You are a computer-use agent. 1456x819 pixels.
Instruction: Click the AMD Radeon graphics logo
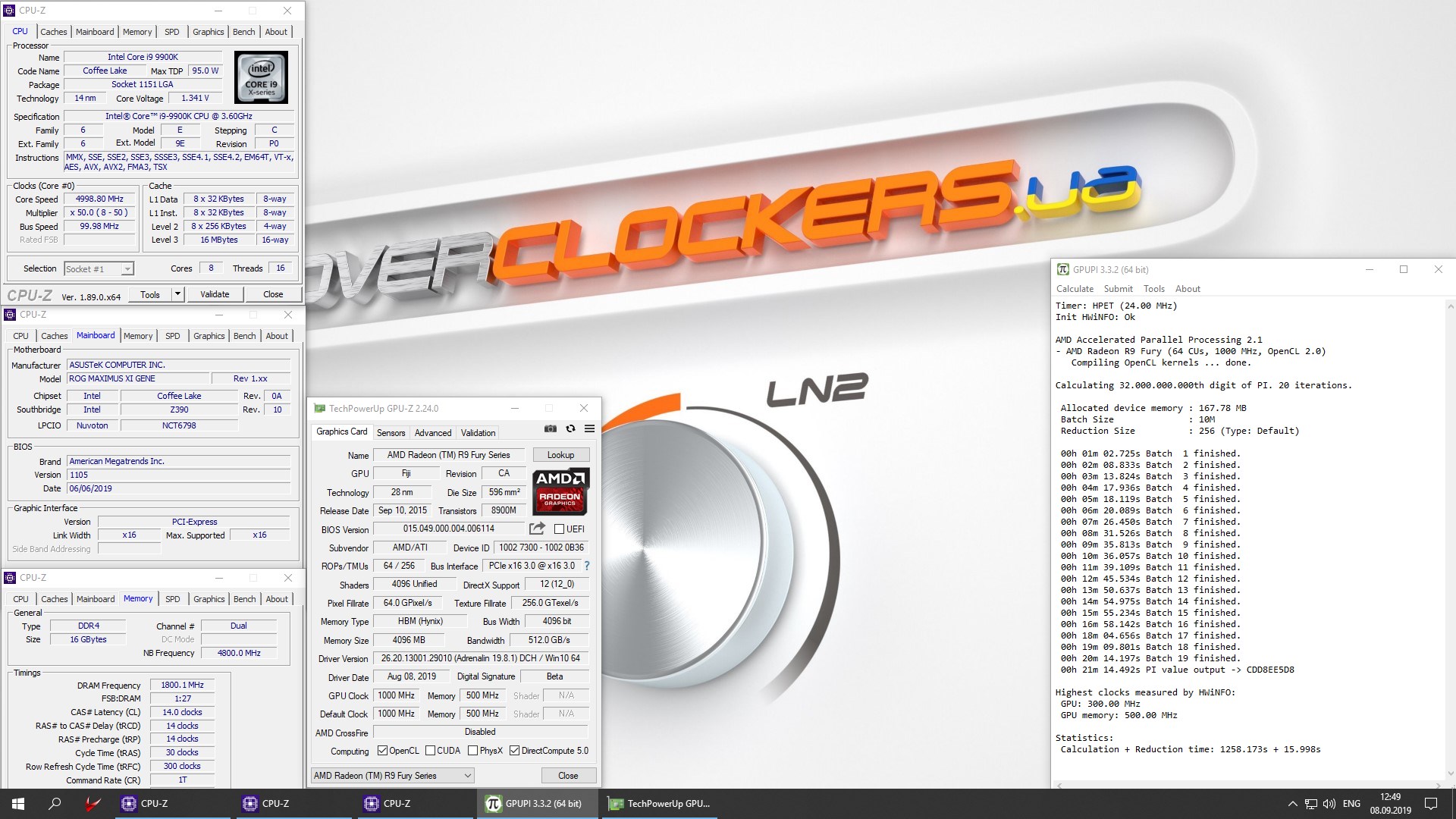[x=560, y=491]
